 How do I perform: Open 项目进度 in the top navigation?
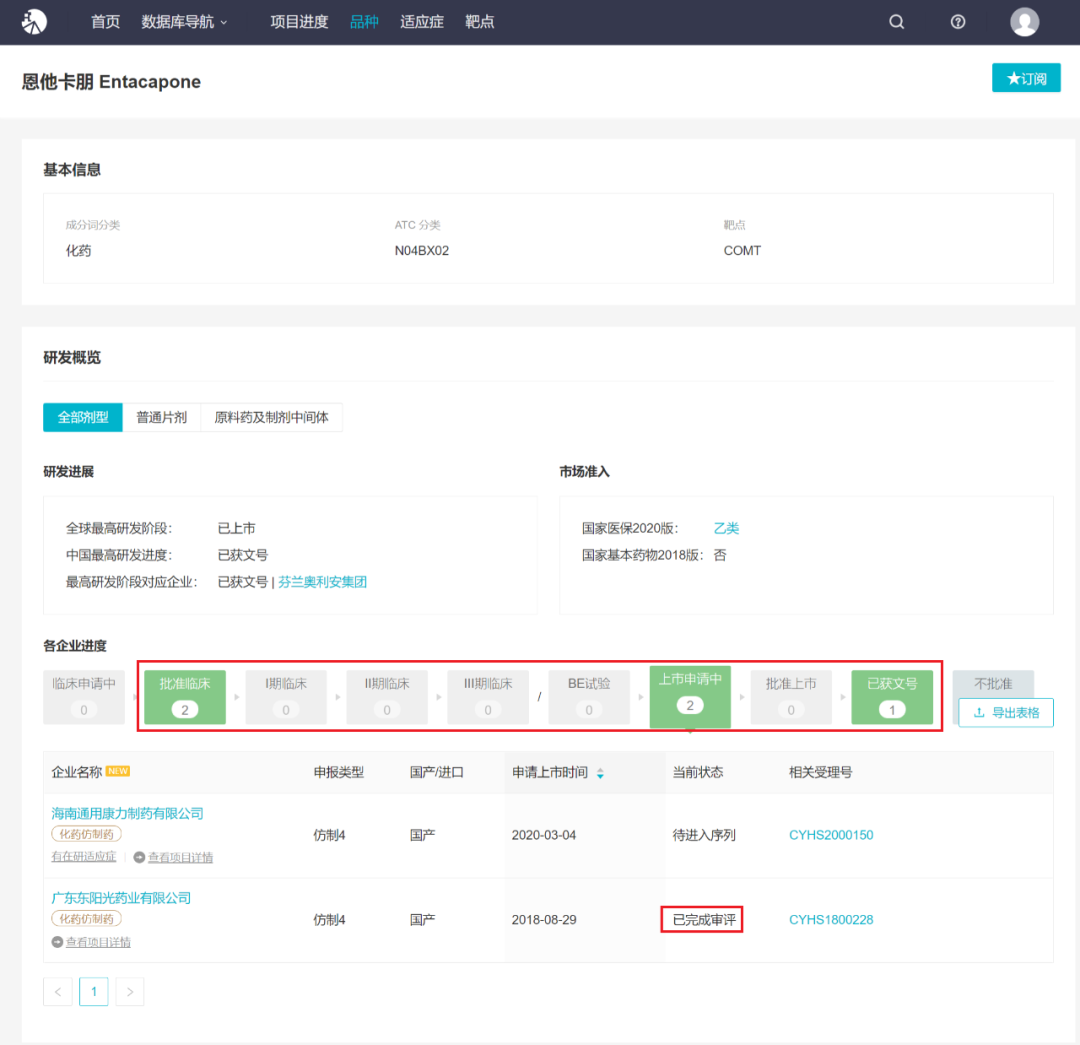tap(299, 22)
